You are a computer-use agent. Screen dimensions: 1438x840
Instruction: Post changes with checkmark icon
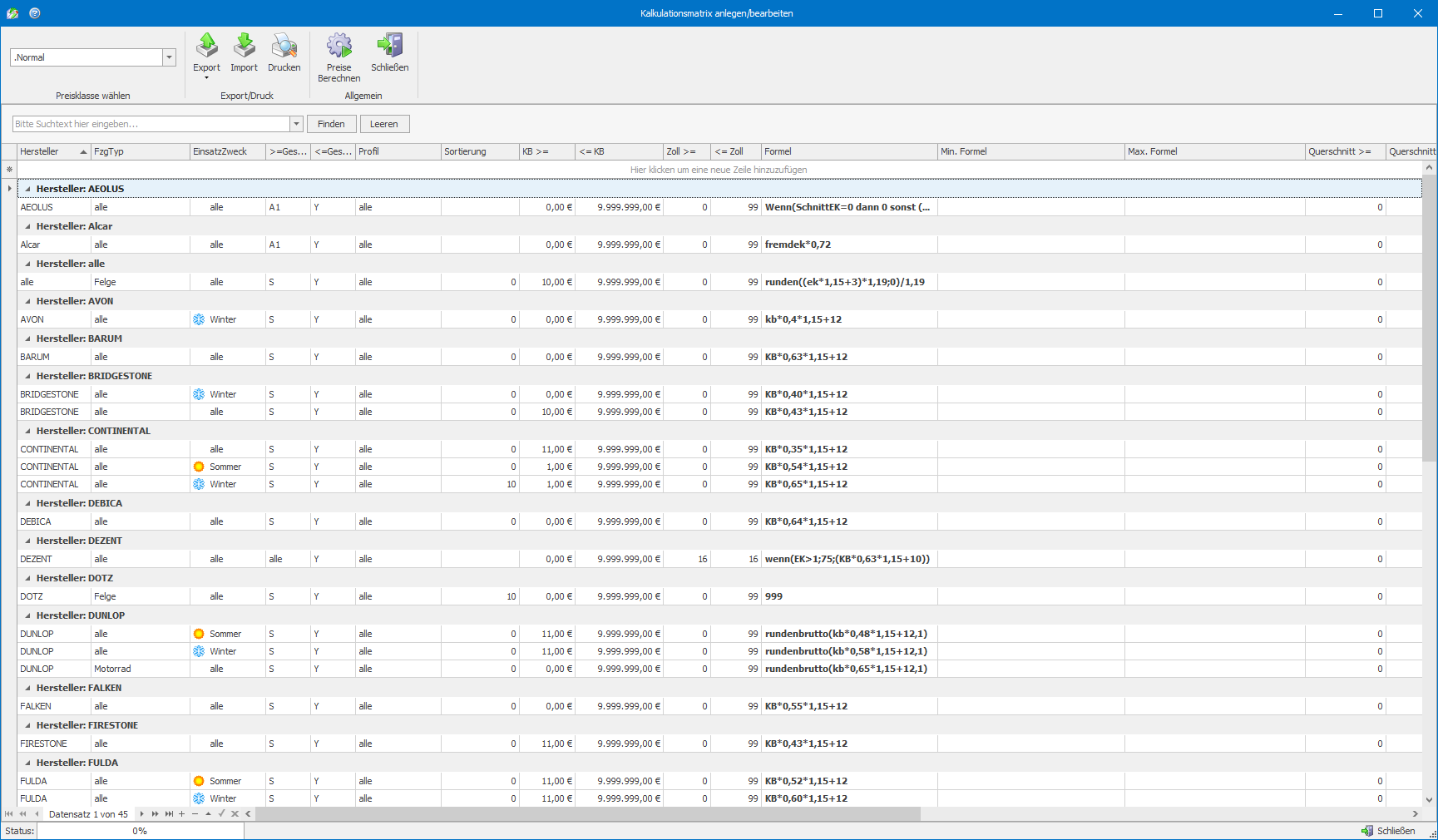(x=222, y=814)
